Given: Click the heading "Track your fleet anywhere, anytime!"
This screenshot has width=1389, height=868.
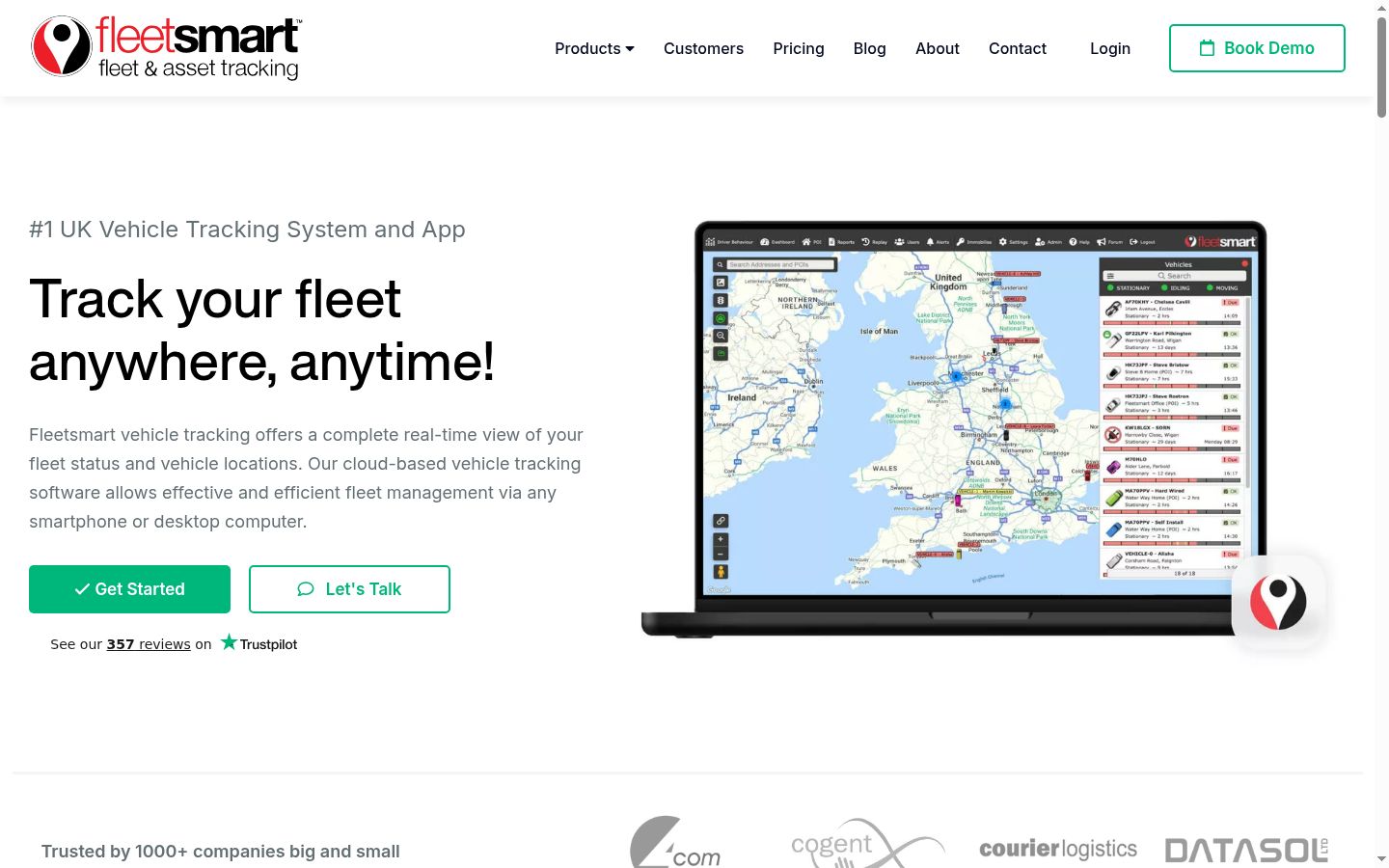Looking at the screenshot, I should [261, 330].
